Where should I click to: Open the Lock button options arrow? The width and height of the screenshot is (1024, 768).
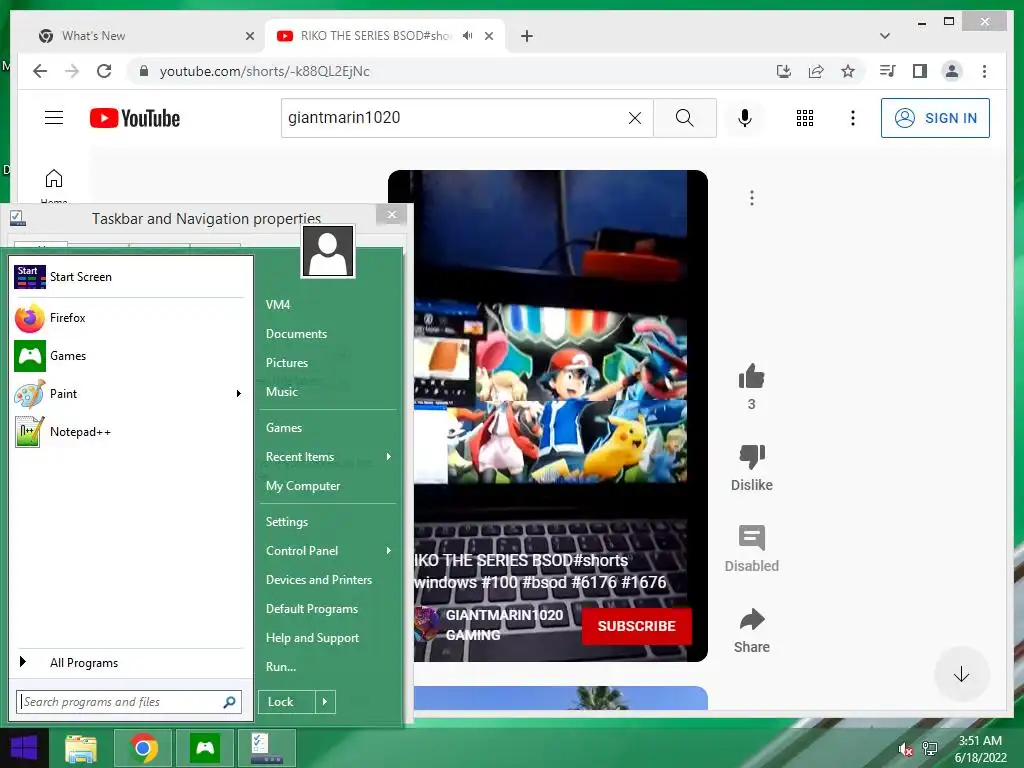pos(325,702)
